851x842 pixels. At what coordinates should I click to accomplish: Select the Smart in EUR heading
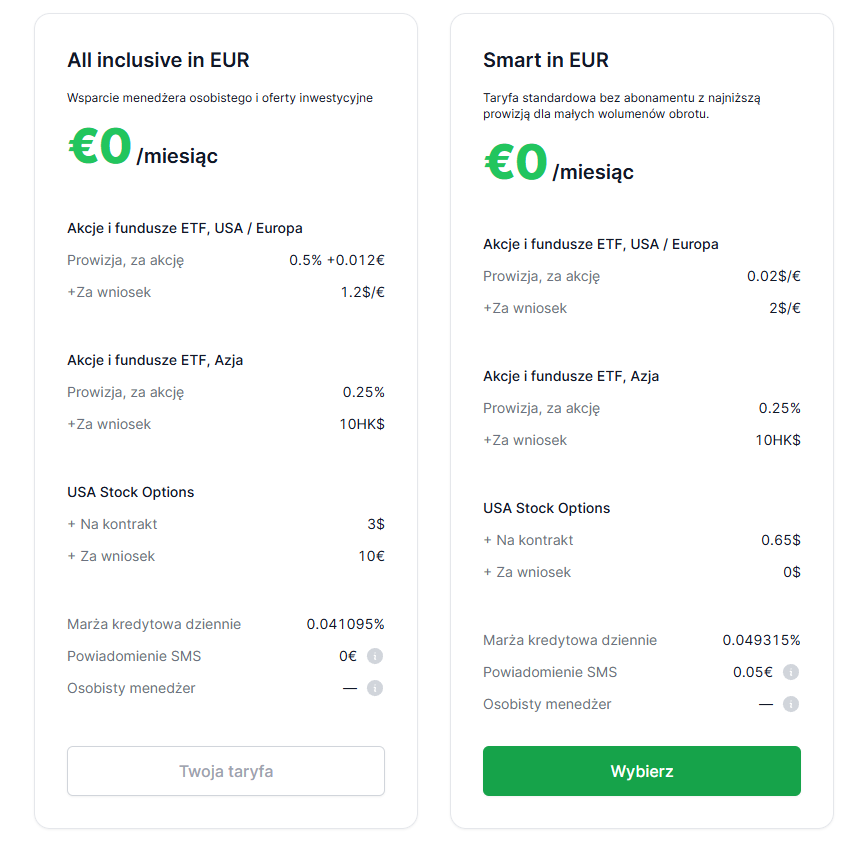(546, 60)
